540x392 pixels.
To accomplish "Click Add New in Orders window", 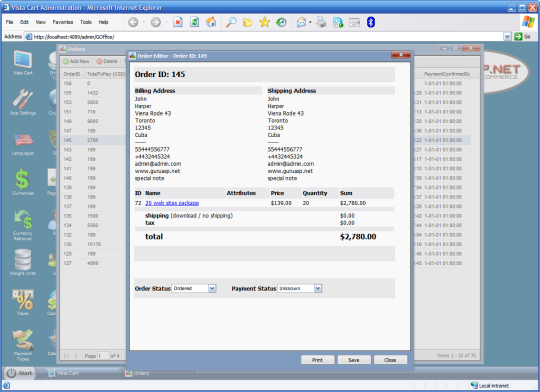I will pos(76,61).
